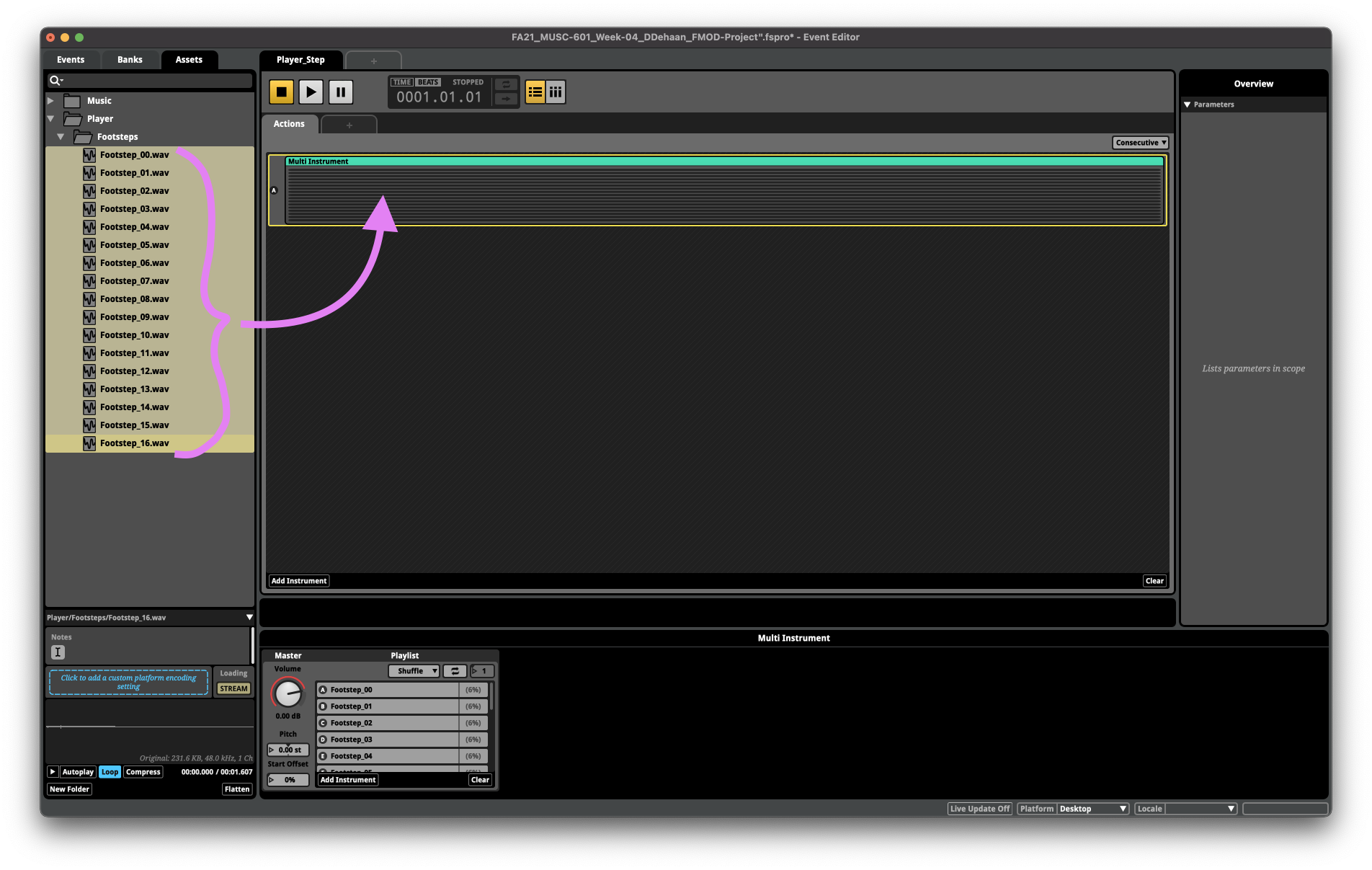Switch to the column view layout icon
Viewport: 1372px width, 870px height.
click(556, 92)
